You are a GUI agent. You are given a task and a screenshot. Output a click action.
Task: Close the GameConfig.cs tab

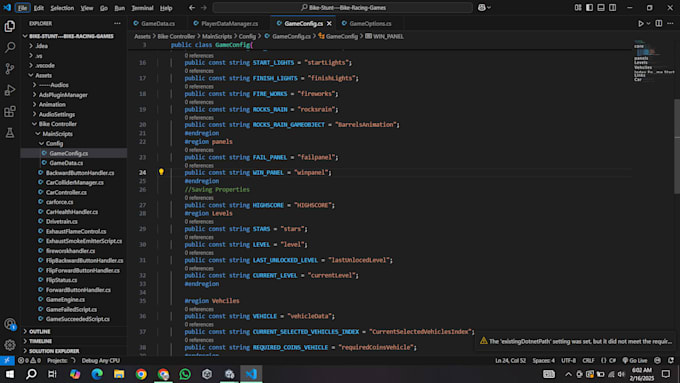pyautogui.click(x=329, y=23)
